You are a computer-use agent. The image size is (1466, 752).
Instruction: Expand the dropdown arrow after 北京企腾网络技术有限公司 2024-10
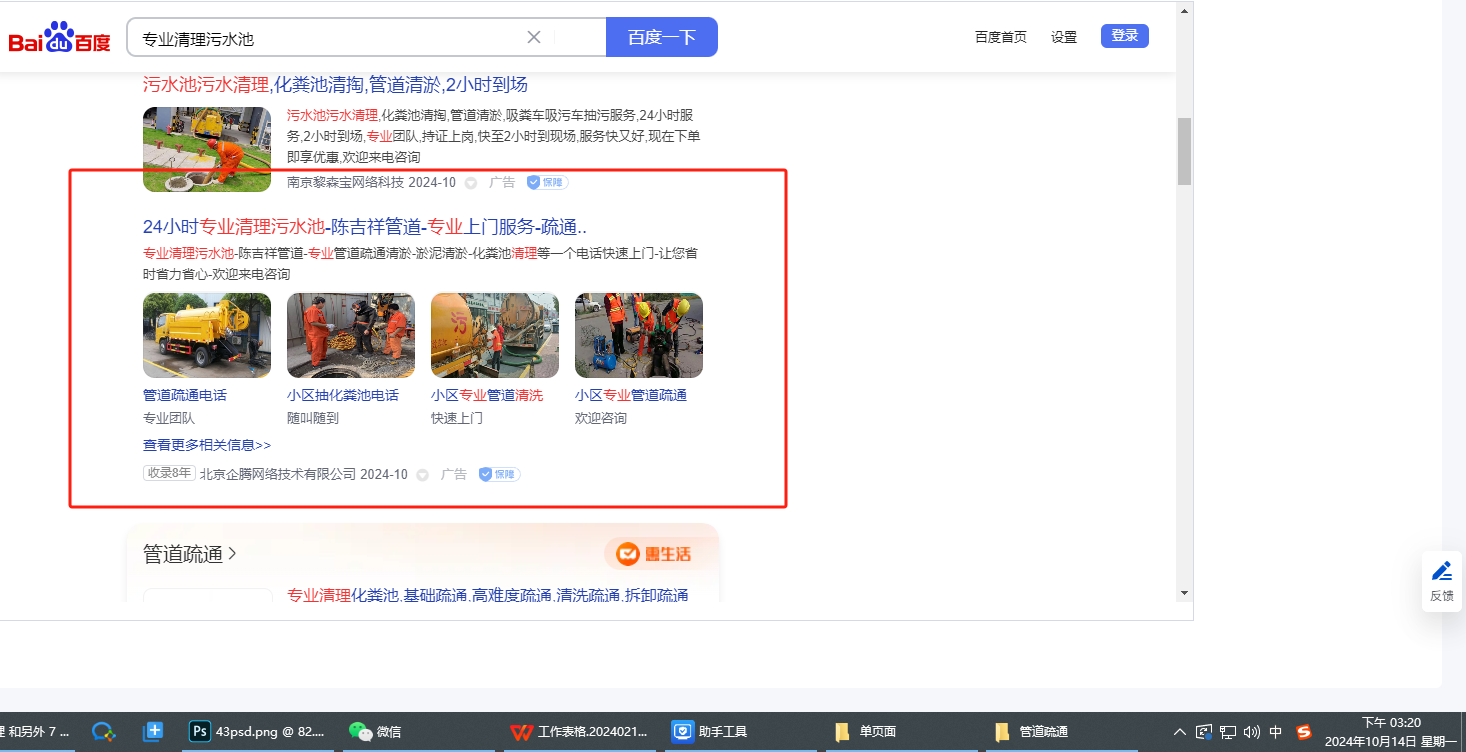[423, 475]
